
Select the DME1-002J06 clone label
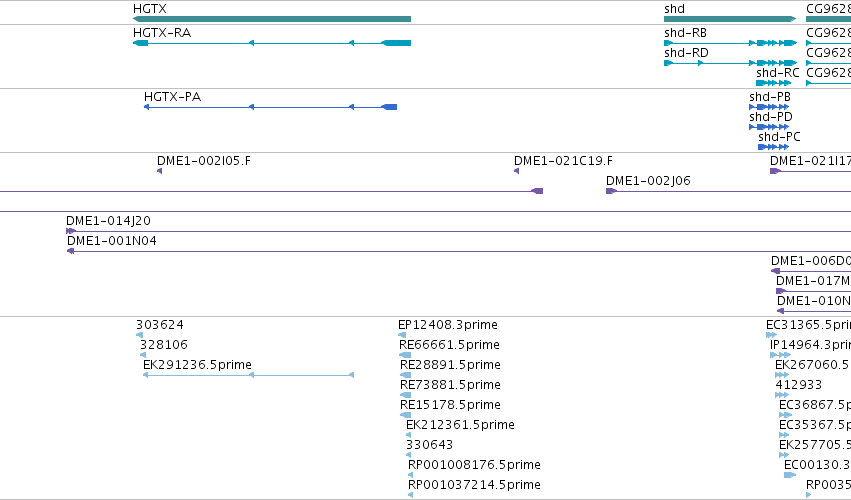[x=648, y=181]
